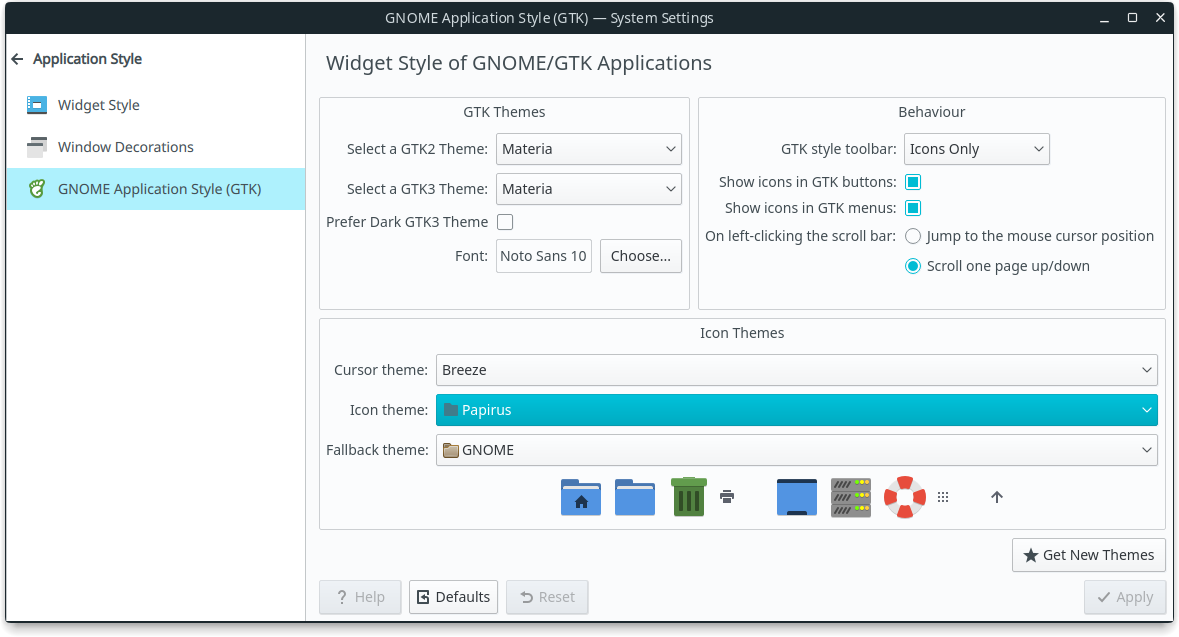This screenshot has width=1179, height=637.
Task: Select the green trash icon preview
Action: 688,497
